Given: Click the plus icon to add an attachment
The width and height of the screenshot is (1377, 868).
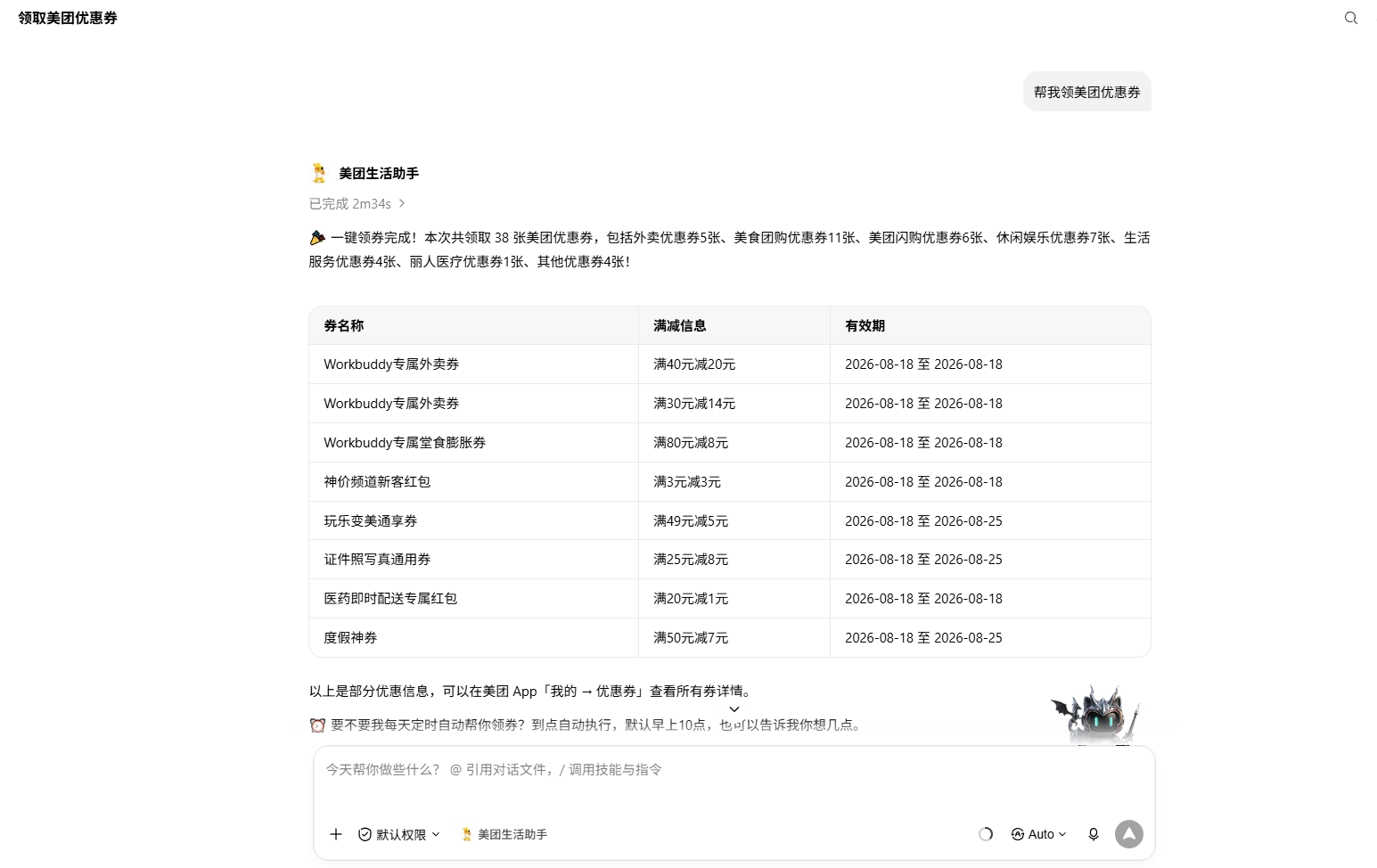Looking at the screenshot, I should pos(336,834).
